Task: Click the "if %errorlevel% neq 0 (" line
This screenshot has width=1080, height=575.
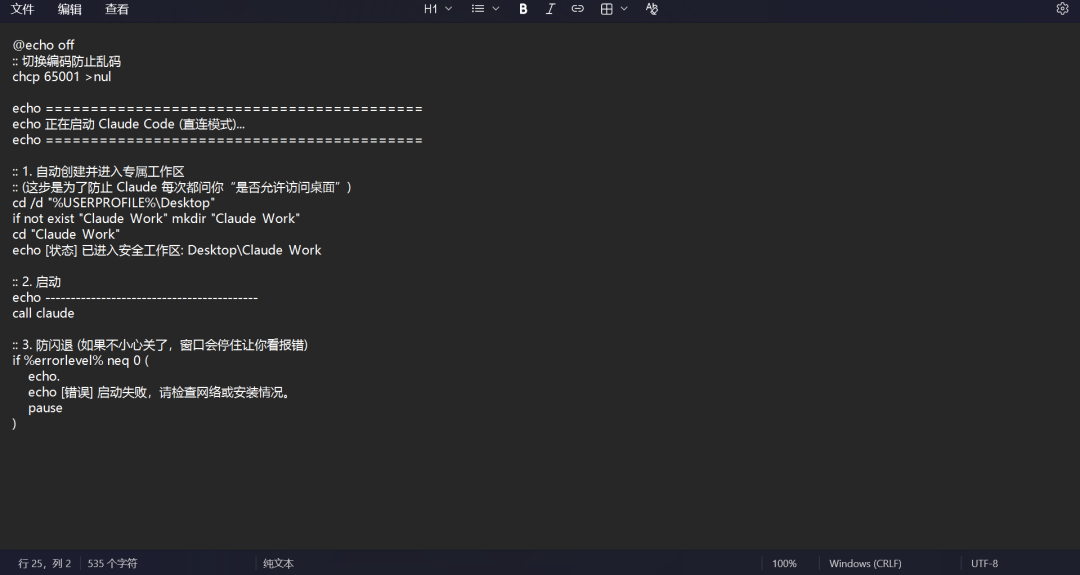Action: (x=81, y=360)
